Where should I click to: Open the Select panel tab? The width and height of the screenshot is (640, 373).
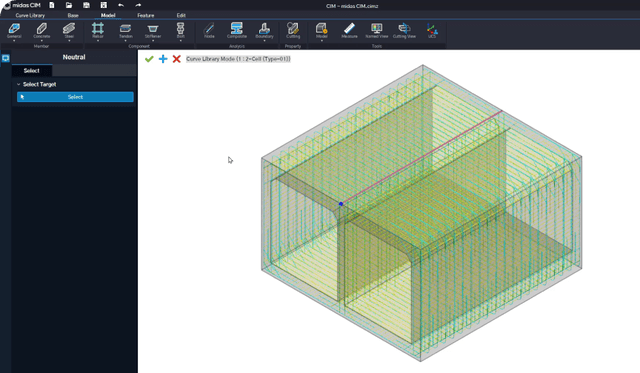[x=32, y=71]
